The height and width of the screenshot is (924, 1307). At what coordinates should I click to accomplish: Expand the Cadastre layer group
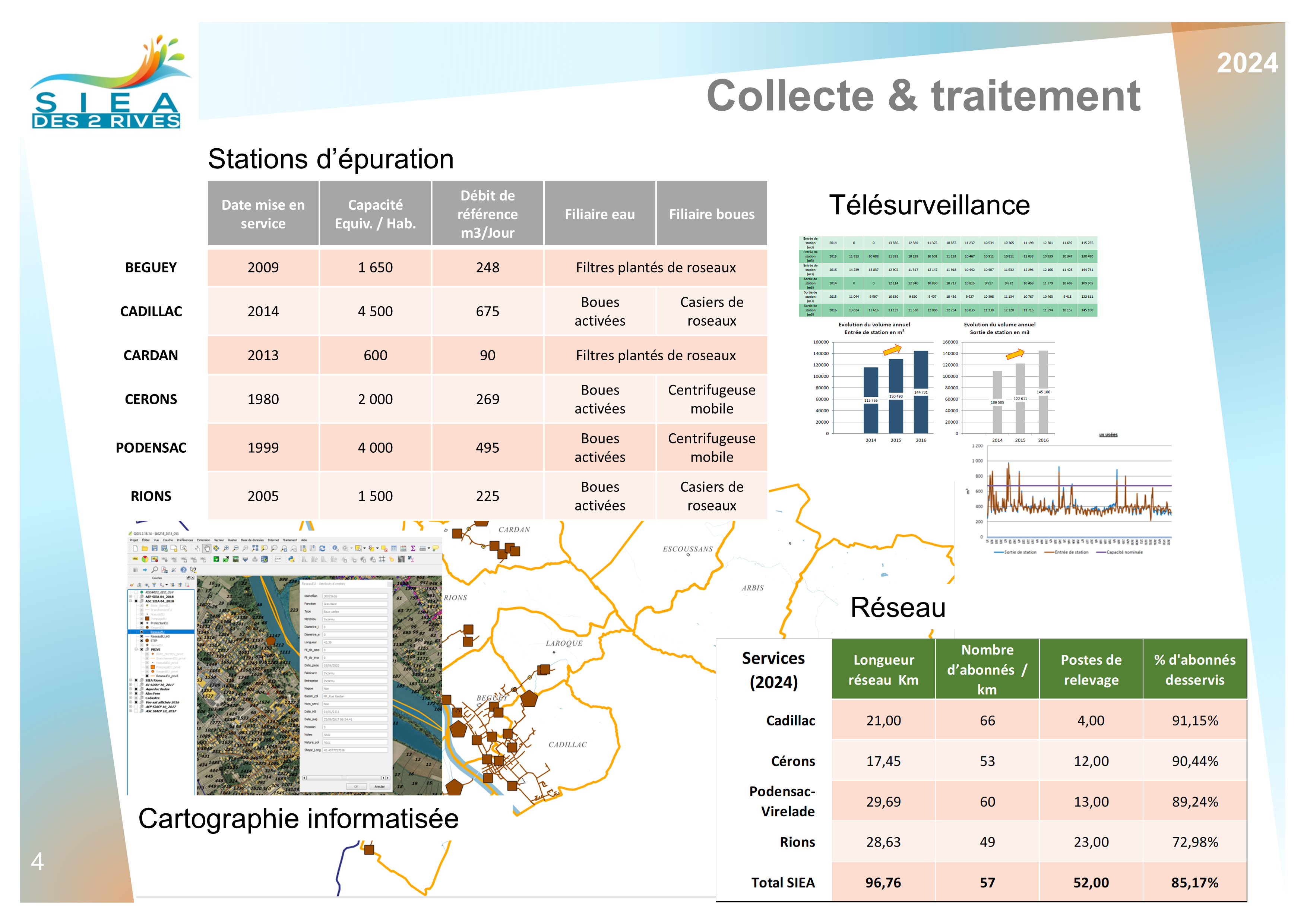point(130,698)
